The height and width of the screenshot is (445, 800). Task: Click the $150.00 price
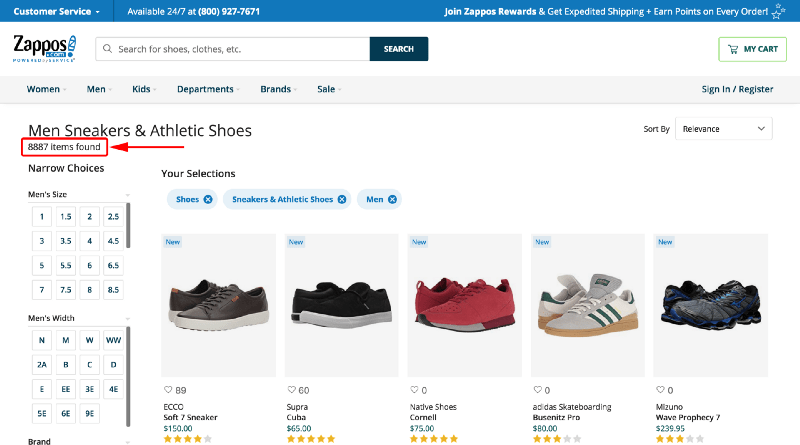(x=178, y=429)
